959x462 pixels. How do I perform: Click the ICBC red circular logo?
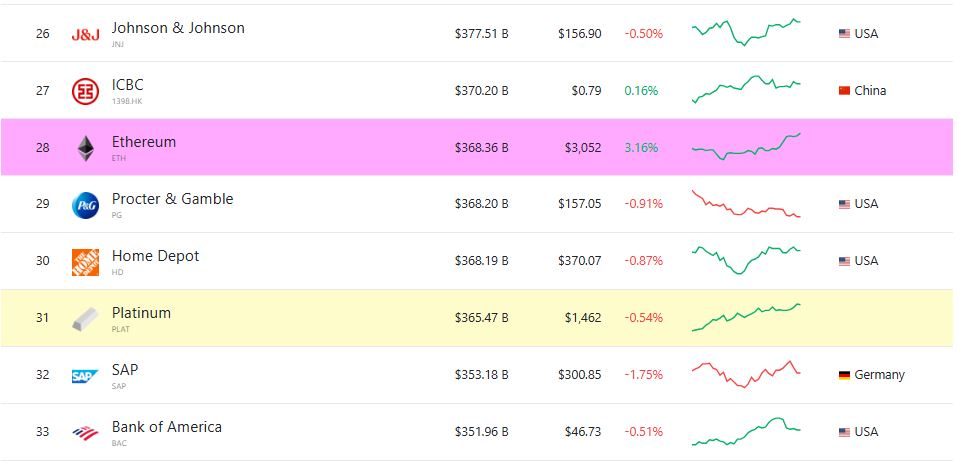[x=86, y=92]
